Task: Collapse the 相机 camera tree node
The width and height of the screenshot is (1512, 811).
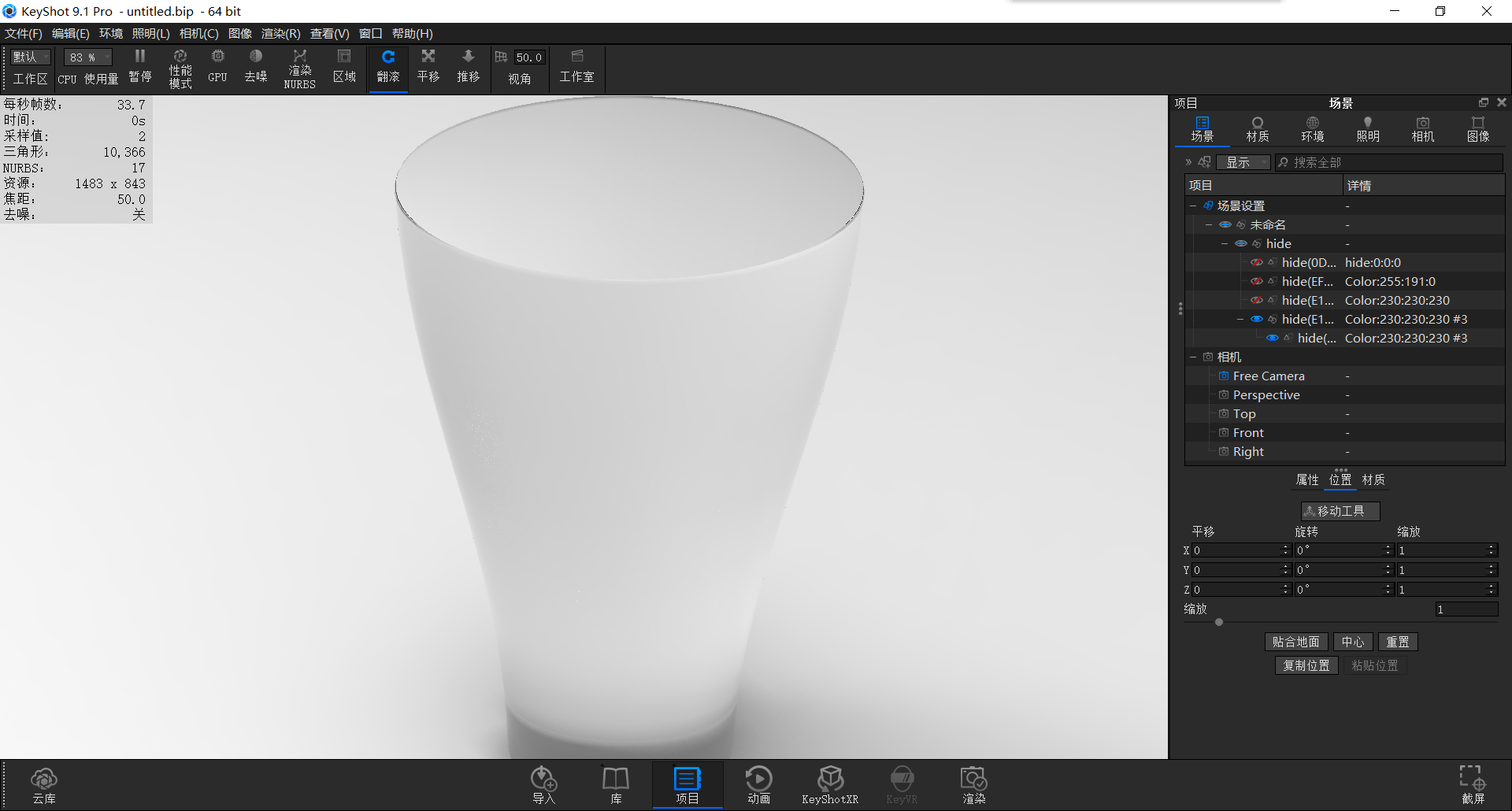Action: point(1192,357)
